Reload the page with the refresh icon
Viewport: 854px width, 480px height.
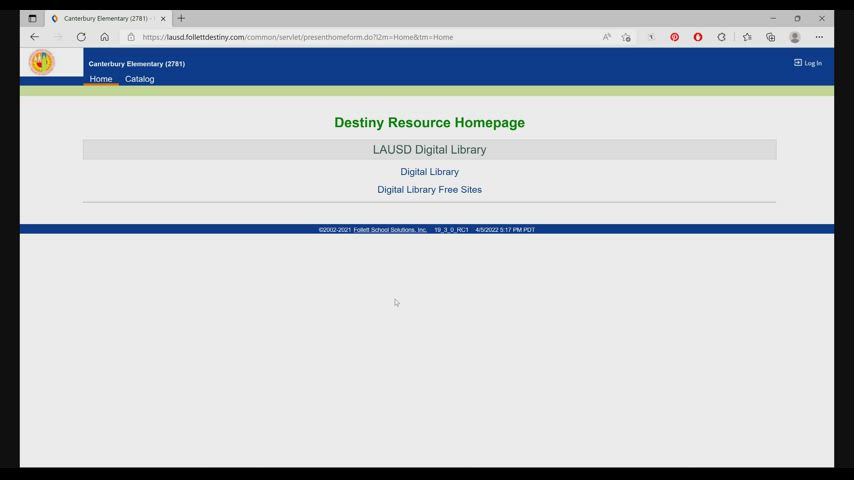81,37
